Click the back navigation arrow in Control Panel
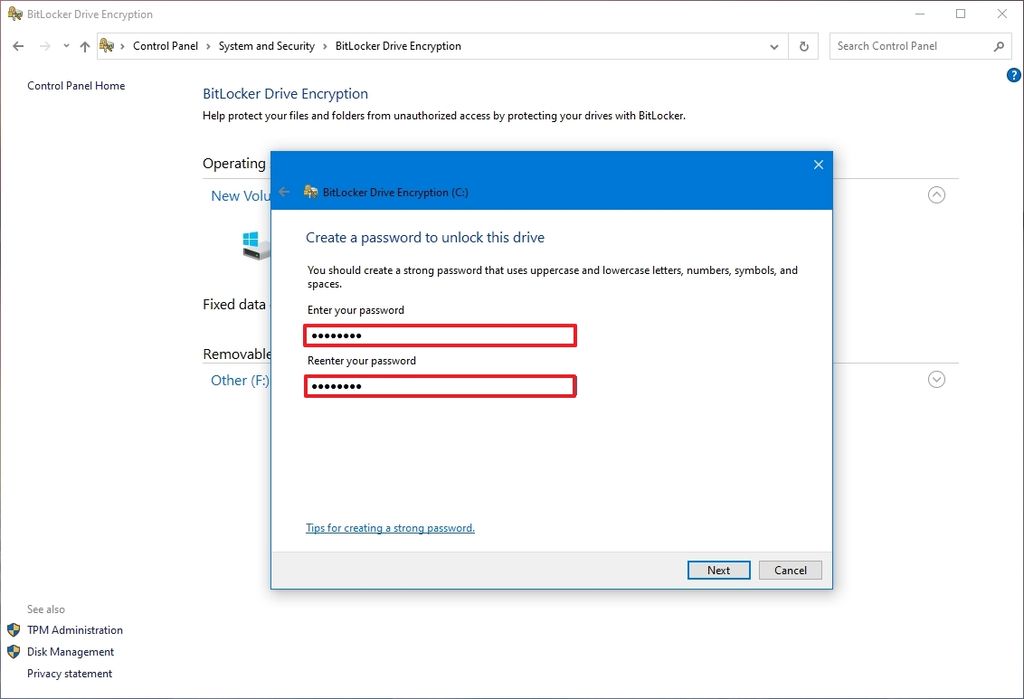The width and height of the screenshot is (1024, 699). tap(17, 46)
